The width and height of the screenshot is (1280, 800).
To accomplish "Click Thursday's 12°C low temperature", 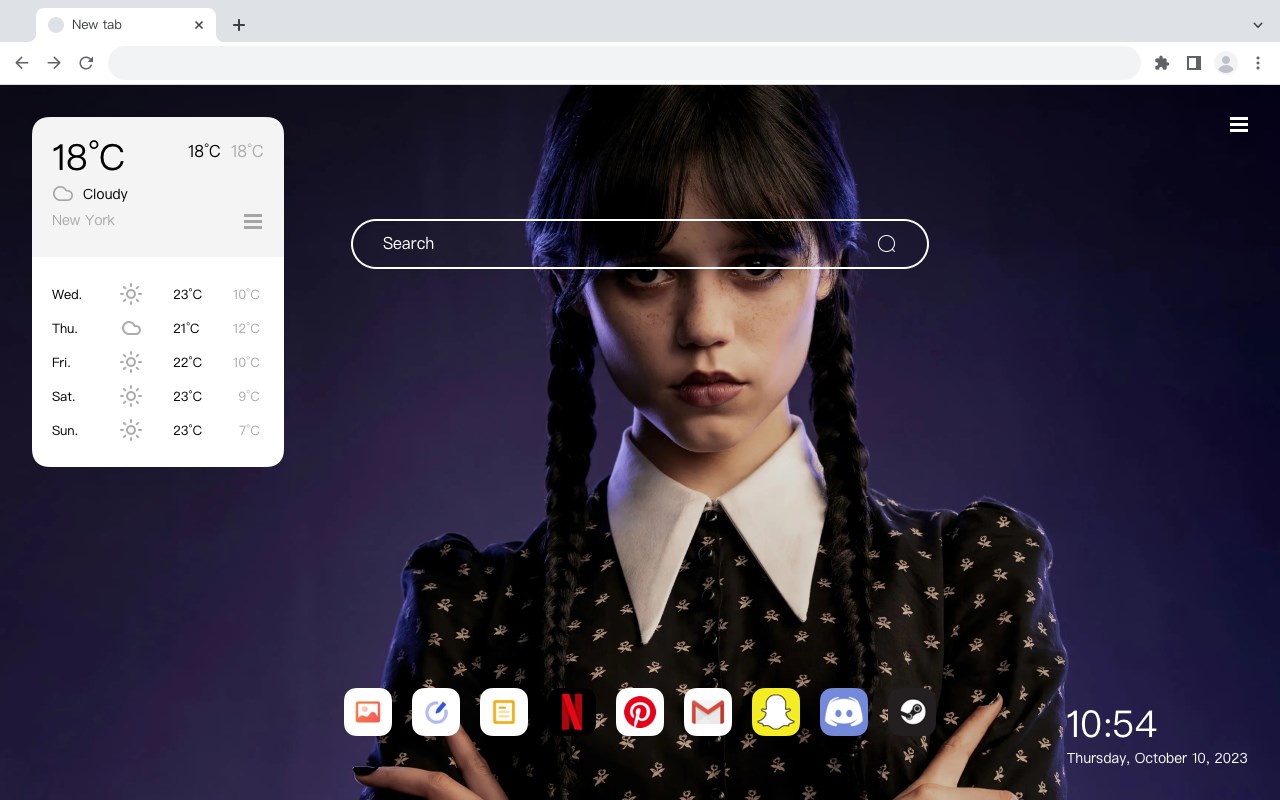I will coord(246,328).
